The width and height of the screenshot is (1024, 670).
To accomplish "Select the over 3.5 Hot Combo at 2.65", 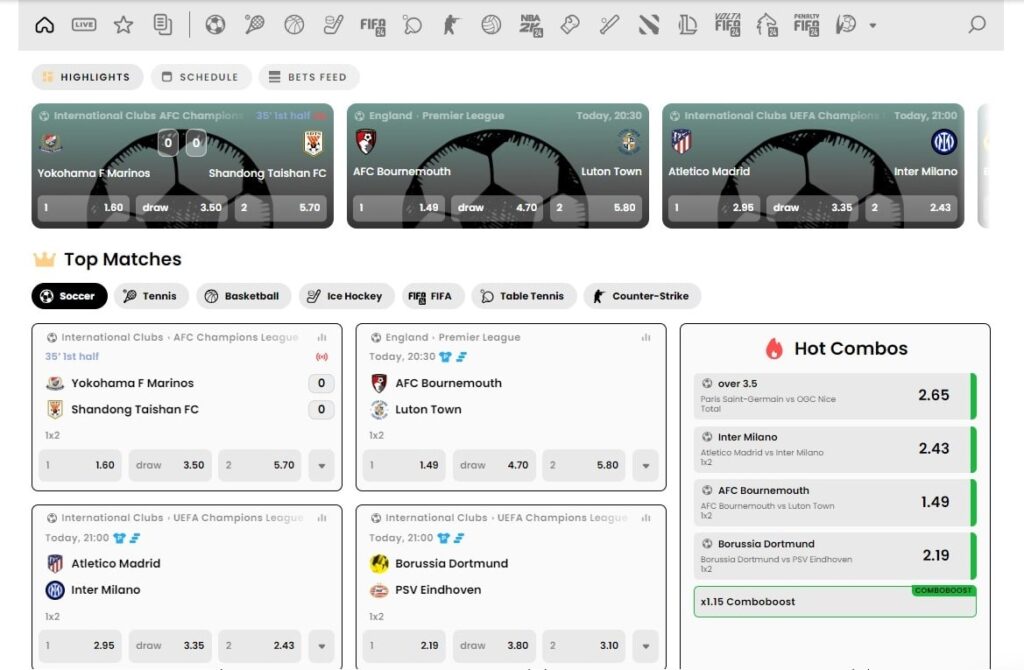I will [x=834, y=396].
